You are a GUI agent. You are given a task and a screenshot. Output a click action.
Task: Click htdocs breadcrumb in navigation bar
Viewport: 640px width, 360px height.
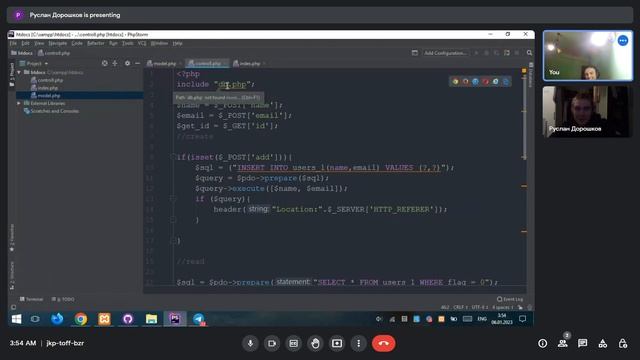pos(22,53)
